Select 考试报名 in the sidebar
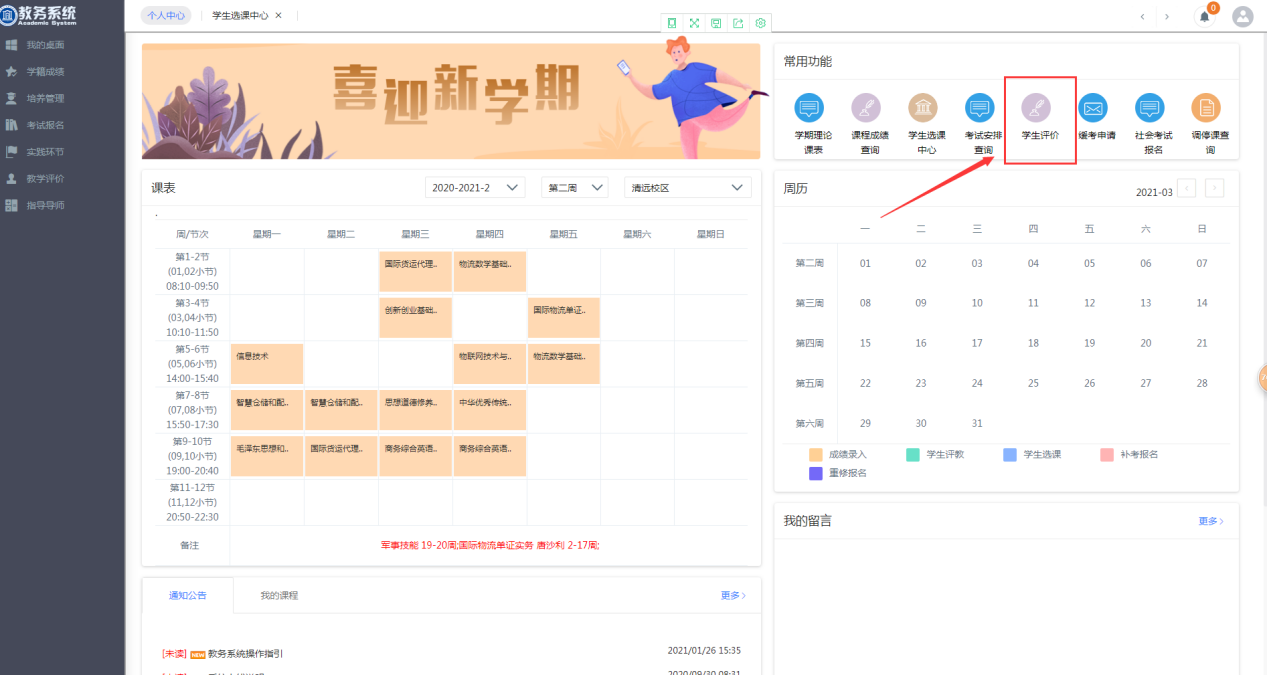 click(45, 125)
